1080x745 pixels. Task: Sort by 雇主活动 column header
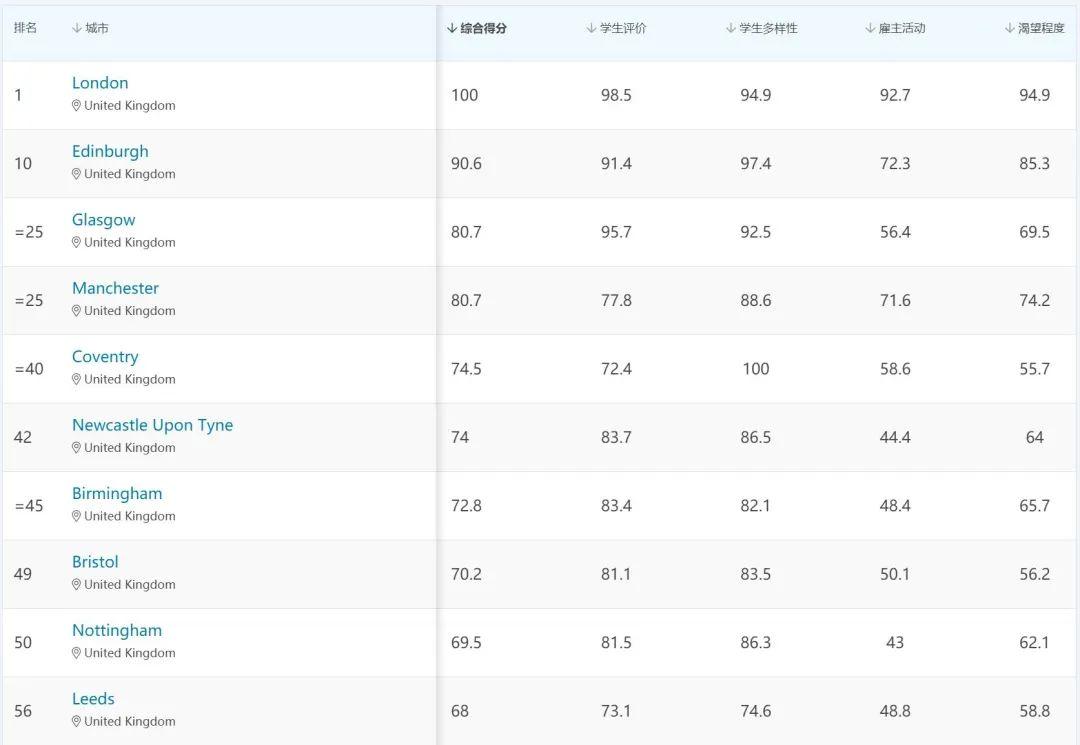[x=896, y=29]
